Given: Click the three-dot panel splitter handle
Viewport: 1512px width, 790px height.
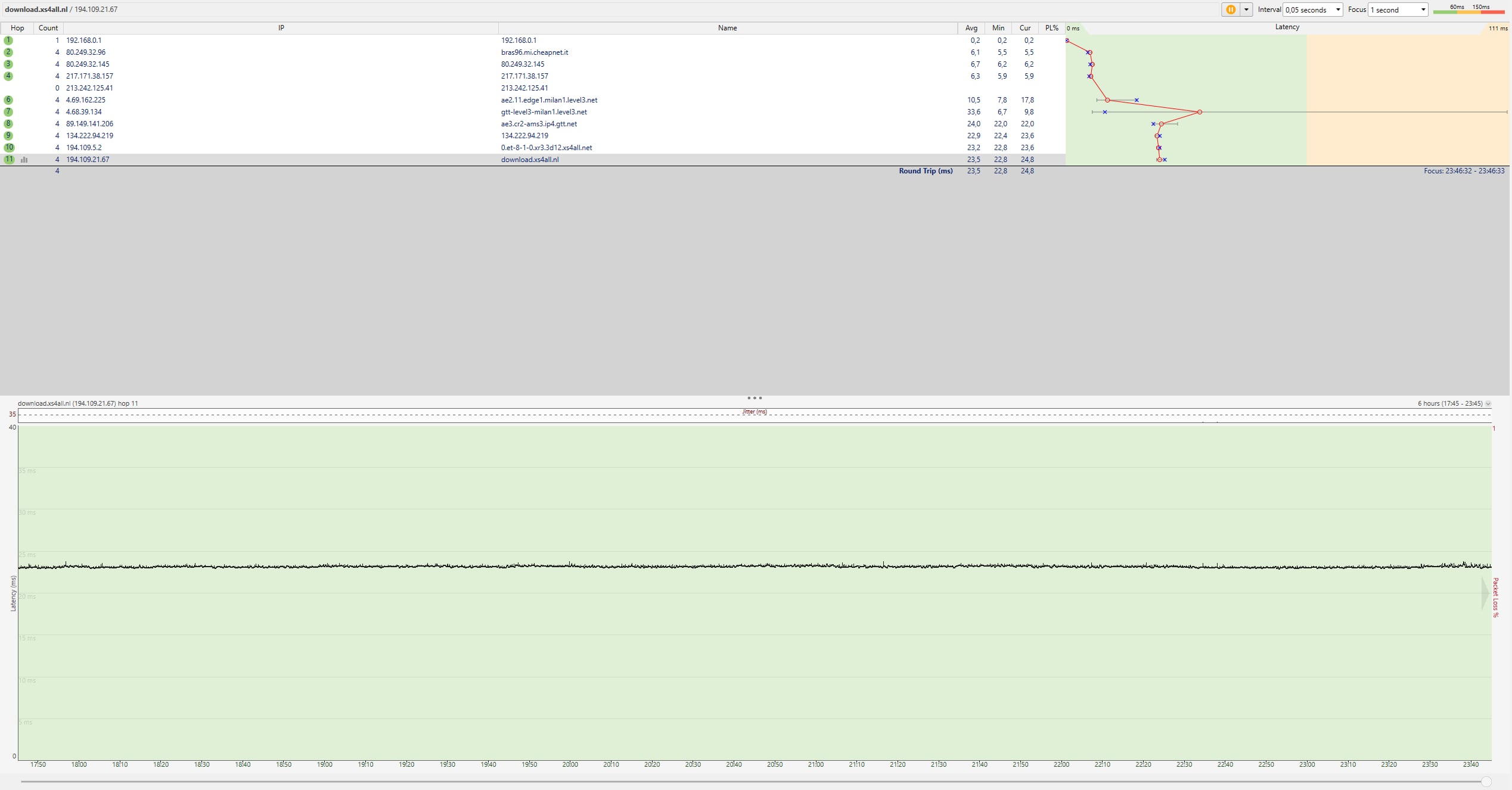Looking at the screenshot, I should point(755,398).
